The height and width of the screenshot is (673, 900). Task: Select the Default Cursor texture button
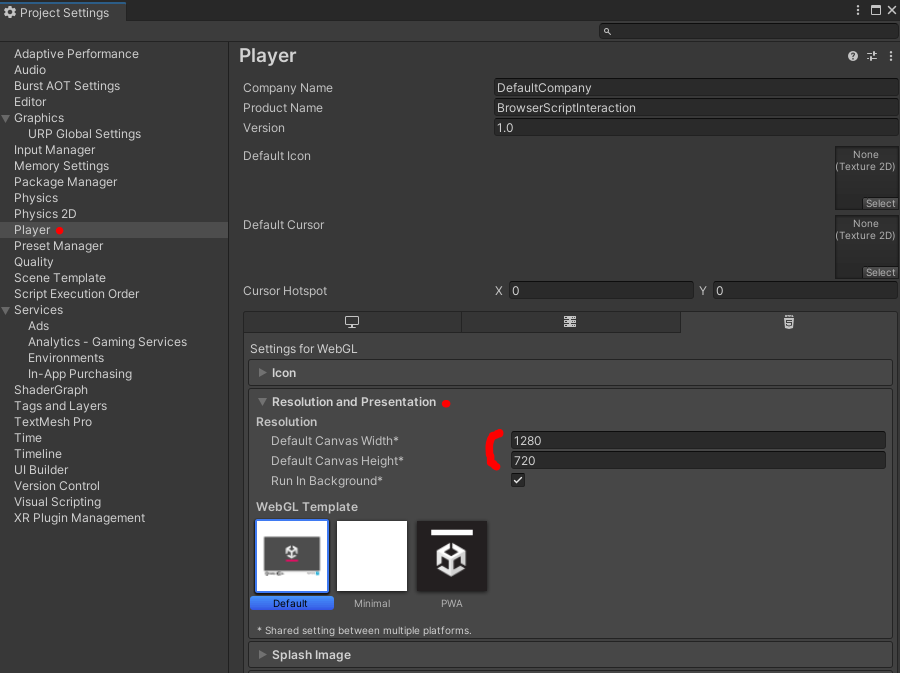tap(880, 273)
